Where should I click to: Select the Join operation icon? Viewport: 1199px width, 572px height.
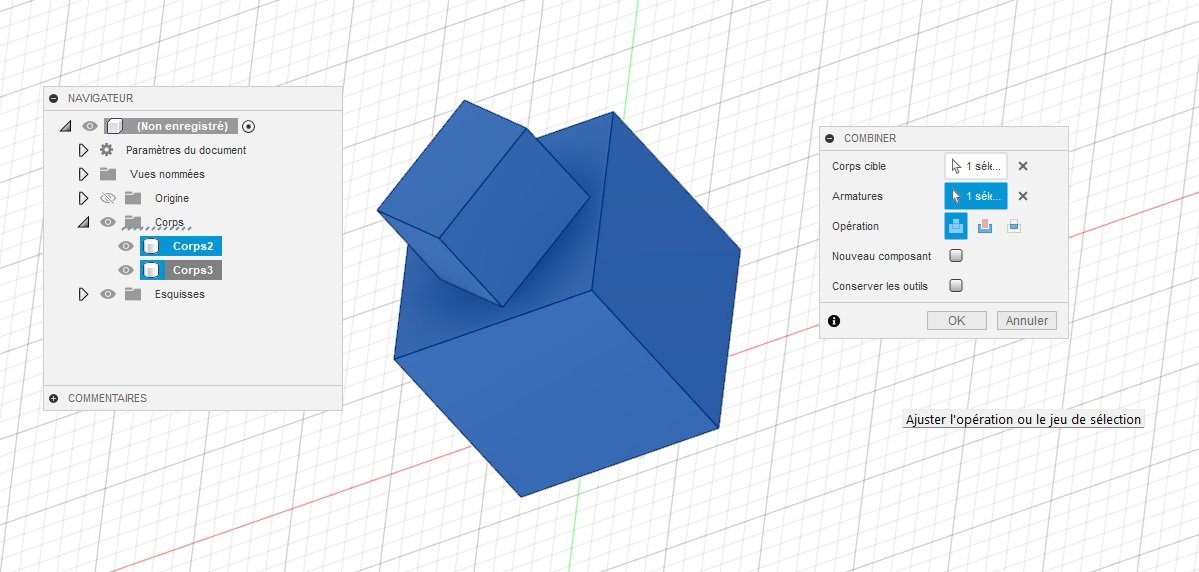click(956, 226)
